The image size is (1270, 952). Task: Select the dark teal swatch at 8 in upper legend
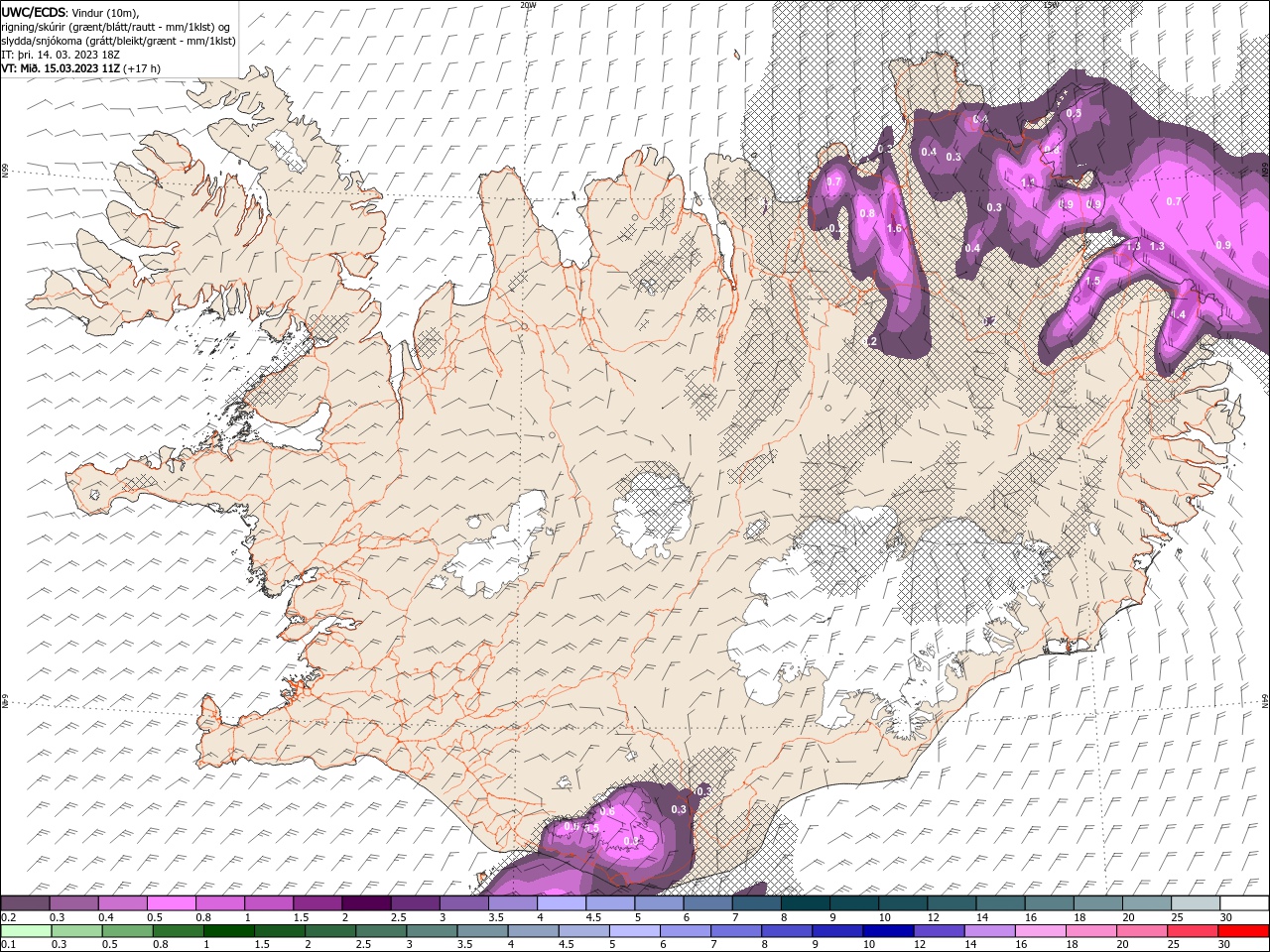click(804, 903)
